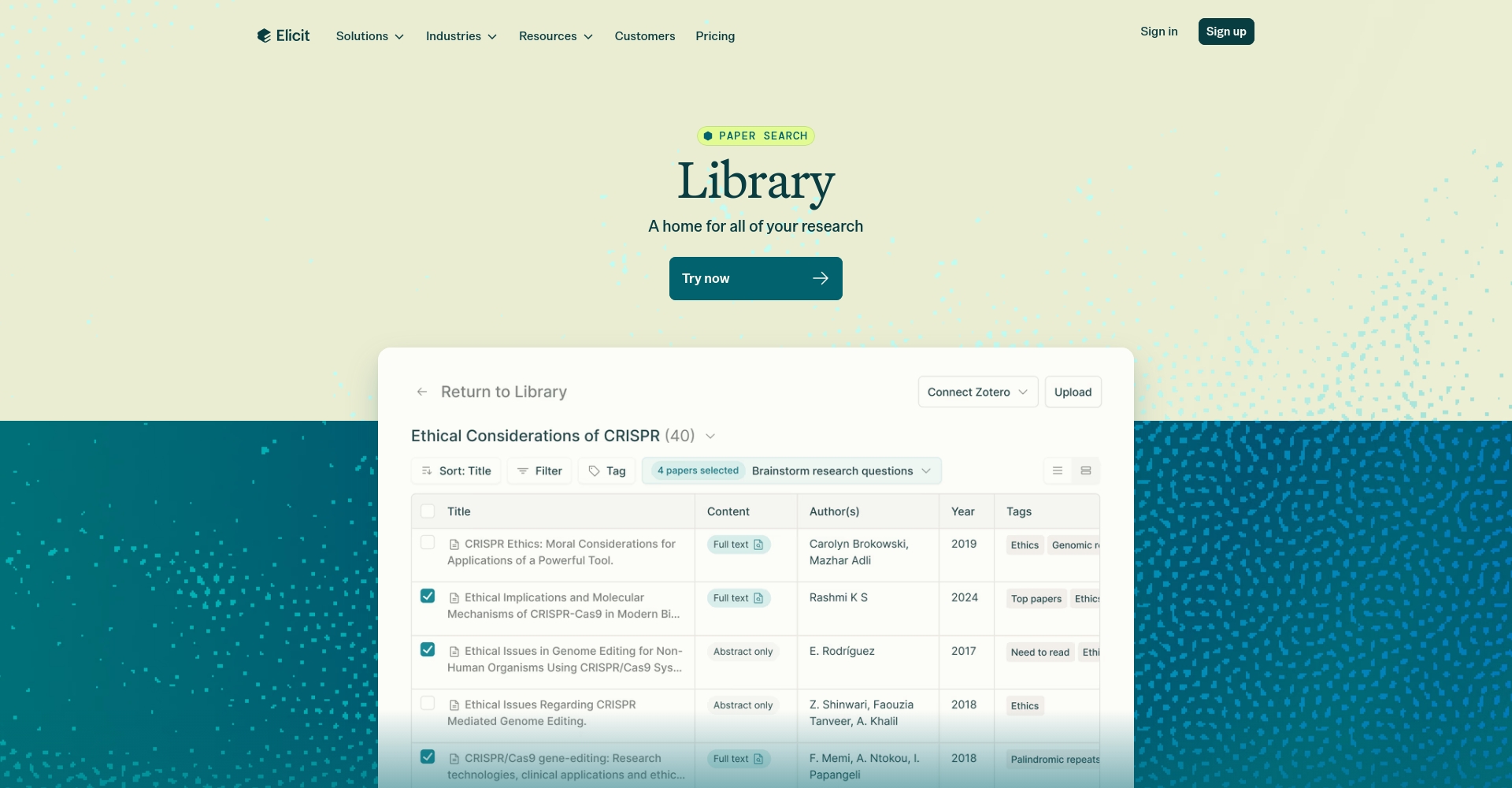The image size is (1512, 788).
Task: Check the CRISPR Ethics: Moral Considerations paper
Action: pyautogui.click(x=428, y=542)
